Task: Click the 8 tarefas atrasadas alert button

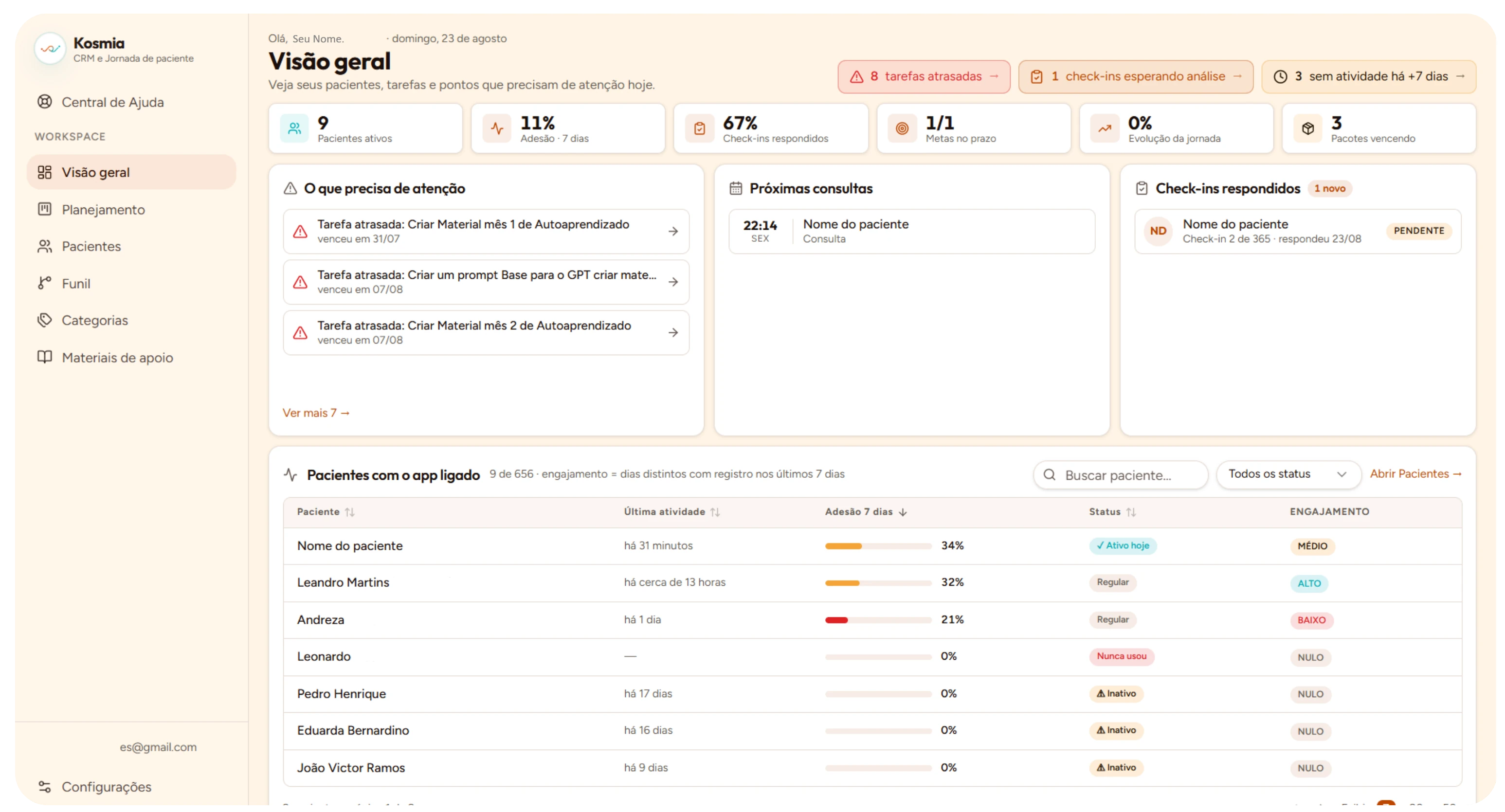Action: (x=924, y=76)
